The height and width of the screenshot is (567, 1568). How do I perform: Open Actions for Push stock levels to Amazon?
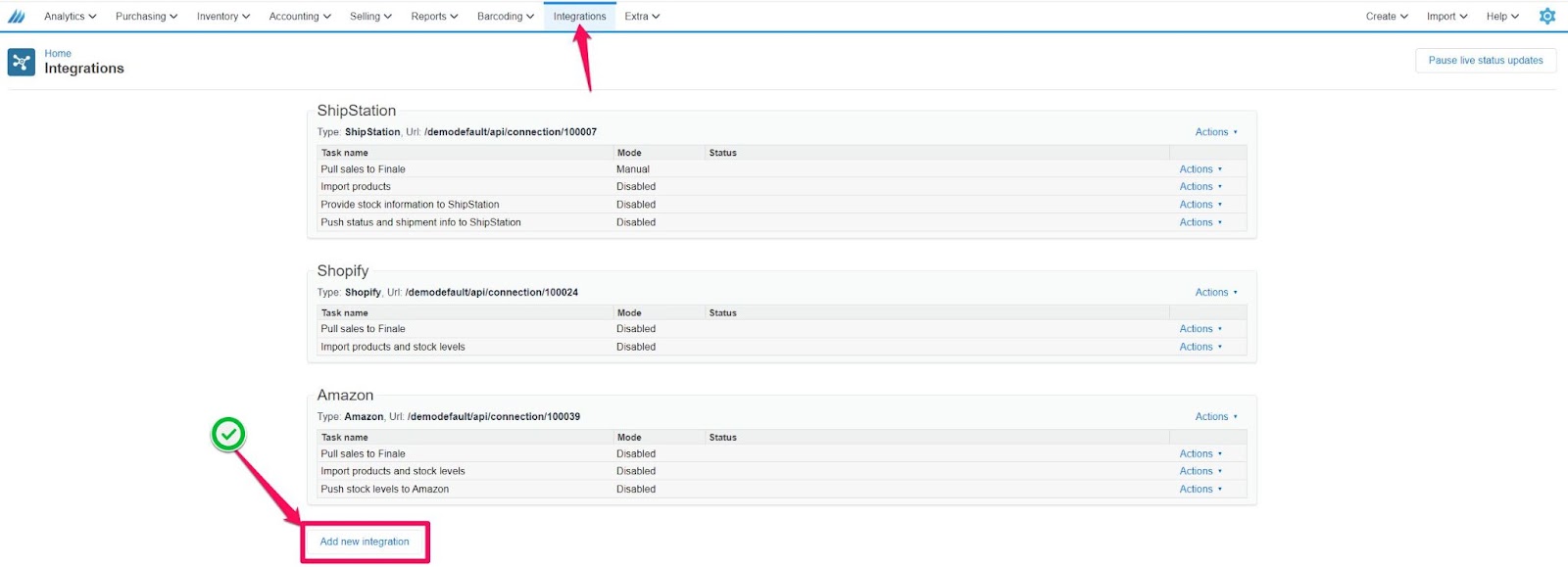(1200, 490)
